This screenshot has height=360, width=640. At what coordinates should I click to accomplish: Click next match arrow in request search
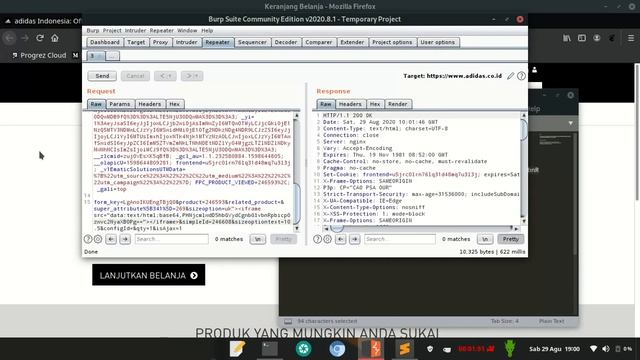pos(125,239)
